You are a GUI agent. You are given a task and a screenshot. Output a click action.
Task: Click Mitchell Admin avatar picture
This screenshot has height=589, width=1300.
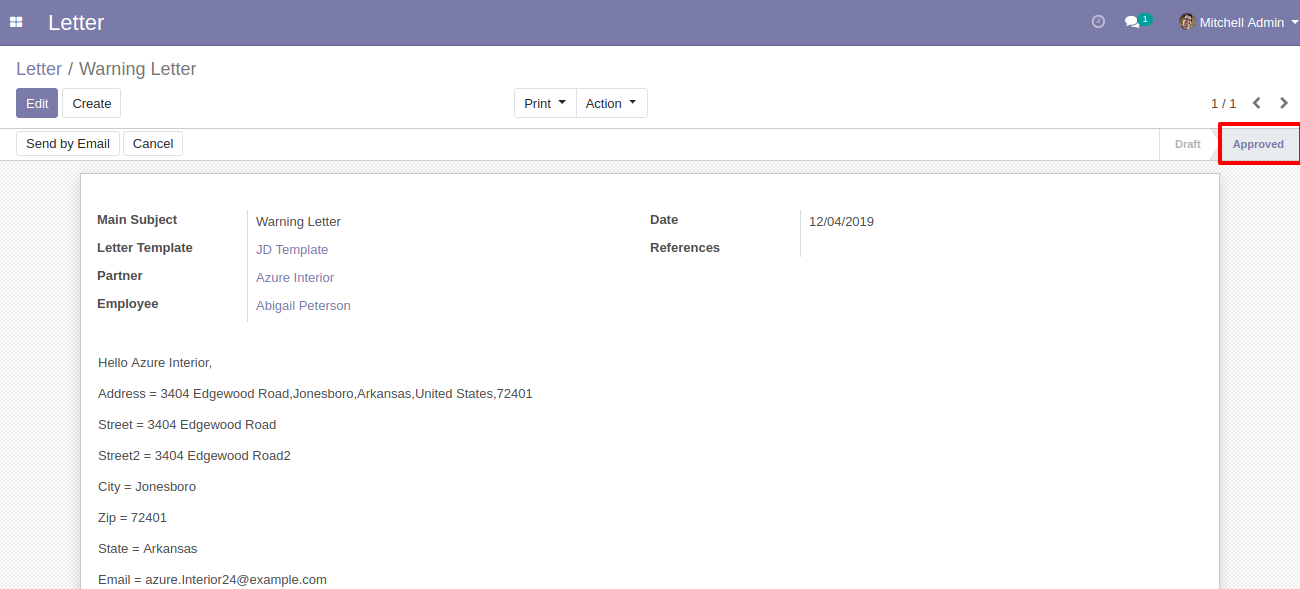point(1187,22)
